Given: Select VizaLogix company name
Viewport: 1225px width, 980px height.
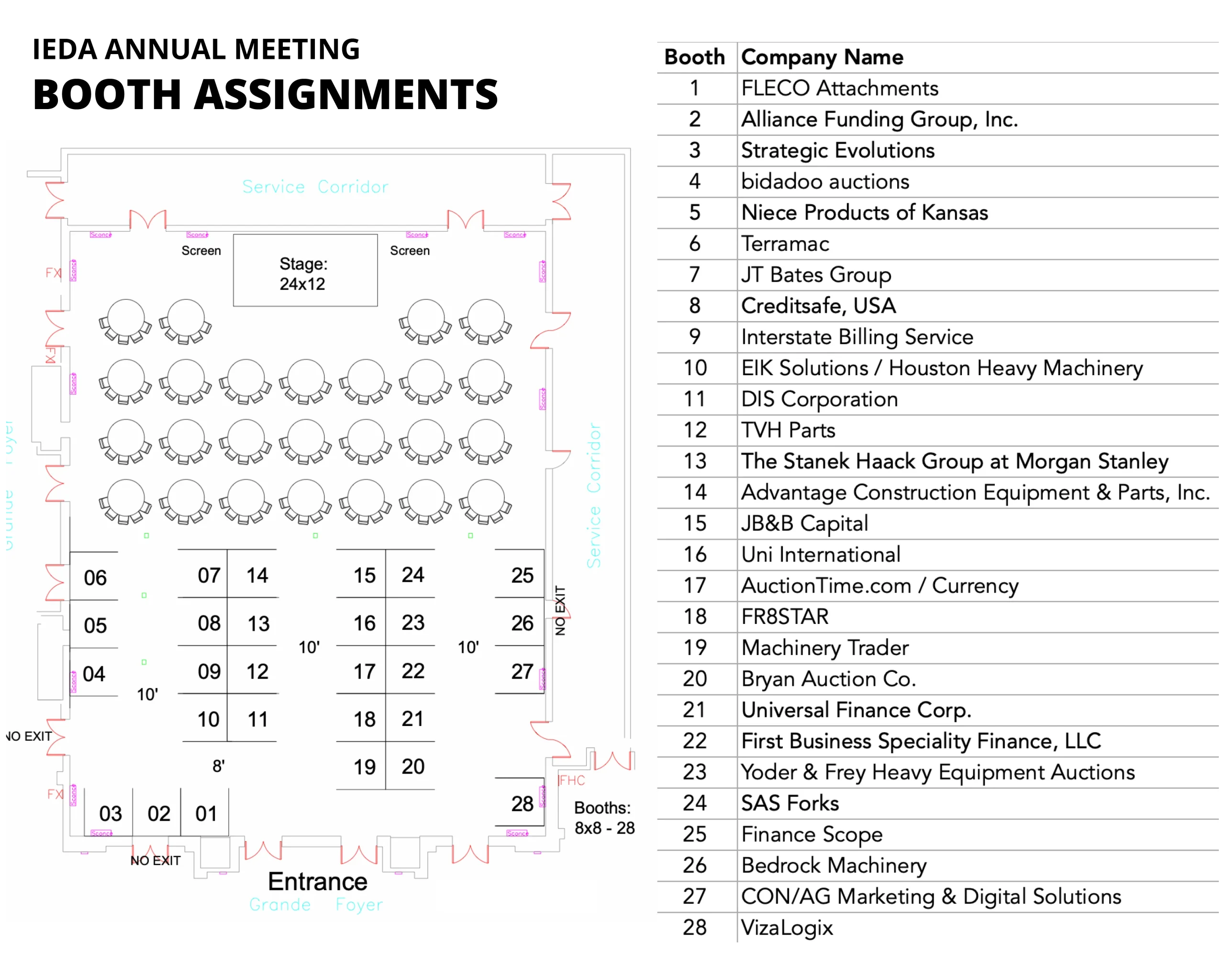Looking at the screenshot, I should coord(787,928).
